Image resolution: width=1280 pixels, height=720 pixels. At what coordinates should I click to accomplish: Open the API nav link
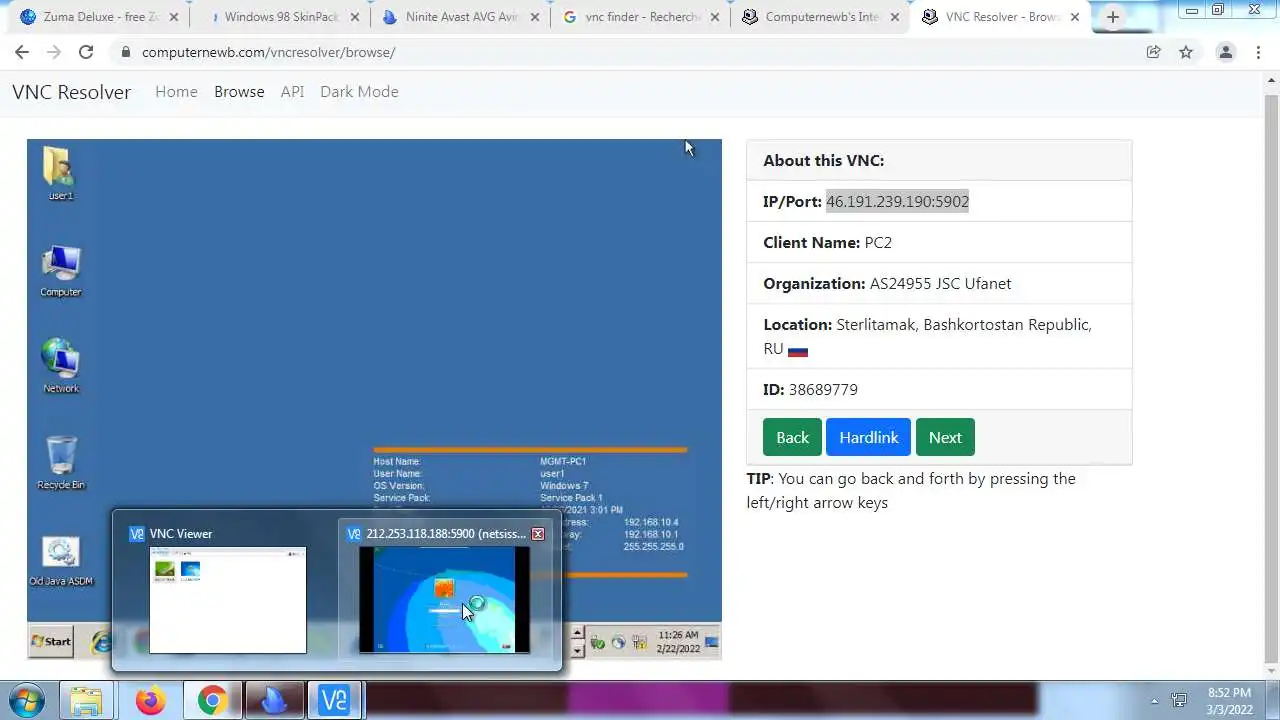pos(292,92)
